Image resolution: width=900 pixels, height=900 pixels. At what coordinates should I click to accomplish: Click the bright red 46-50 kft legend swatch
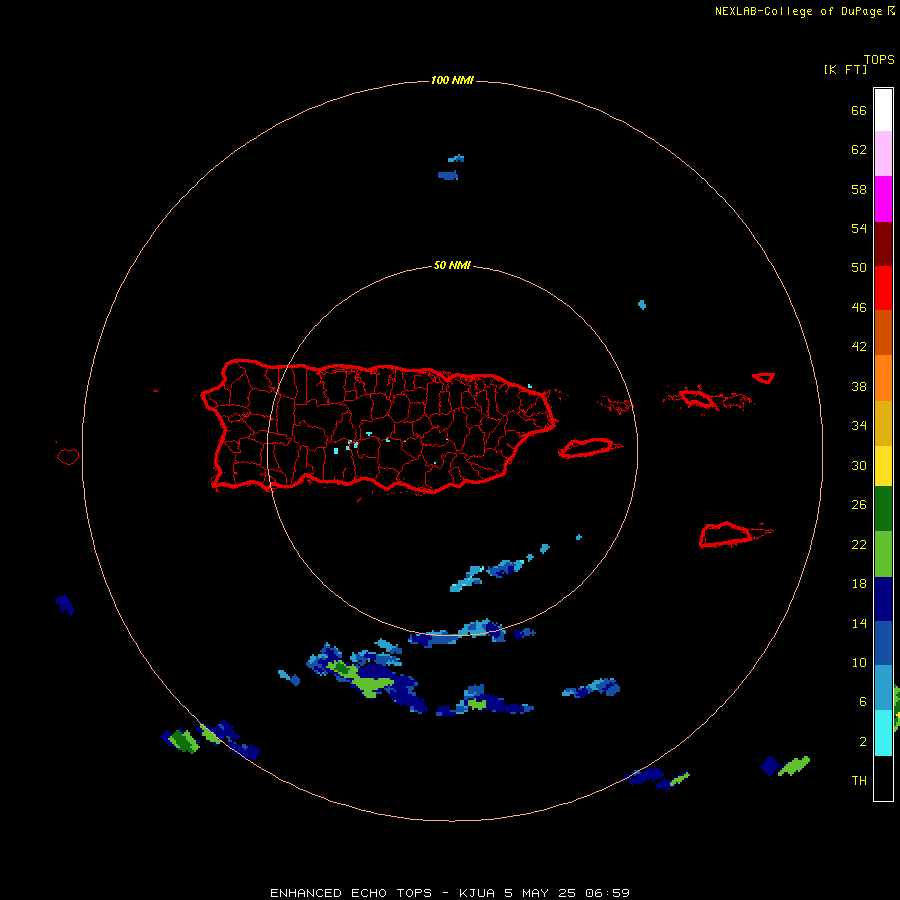(x=883, y=288)
